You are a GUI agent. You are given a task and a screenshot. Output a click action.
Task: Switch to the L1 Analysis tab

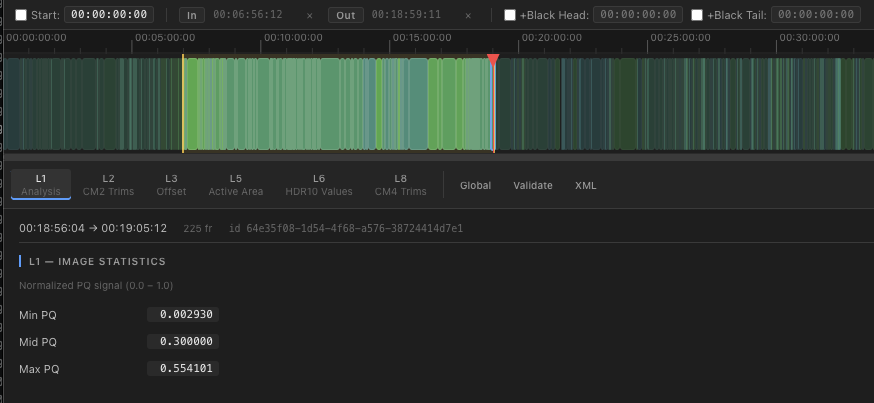pyautogui.click(x=41, y=184)
